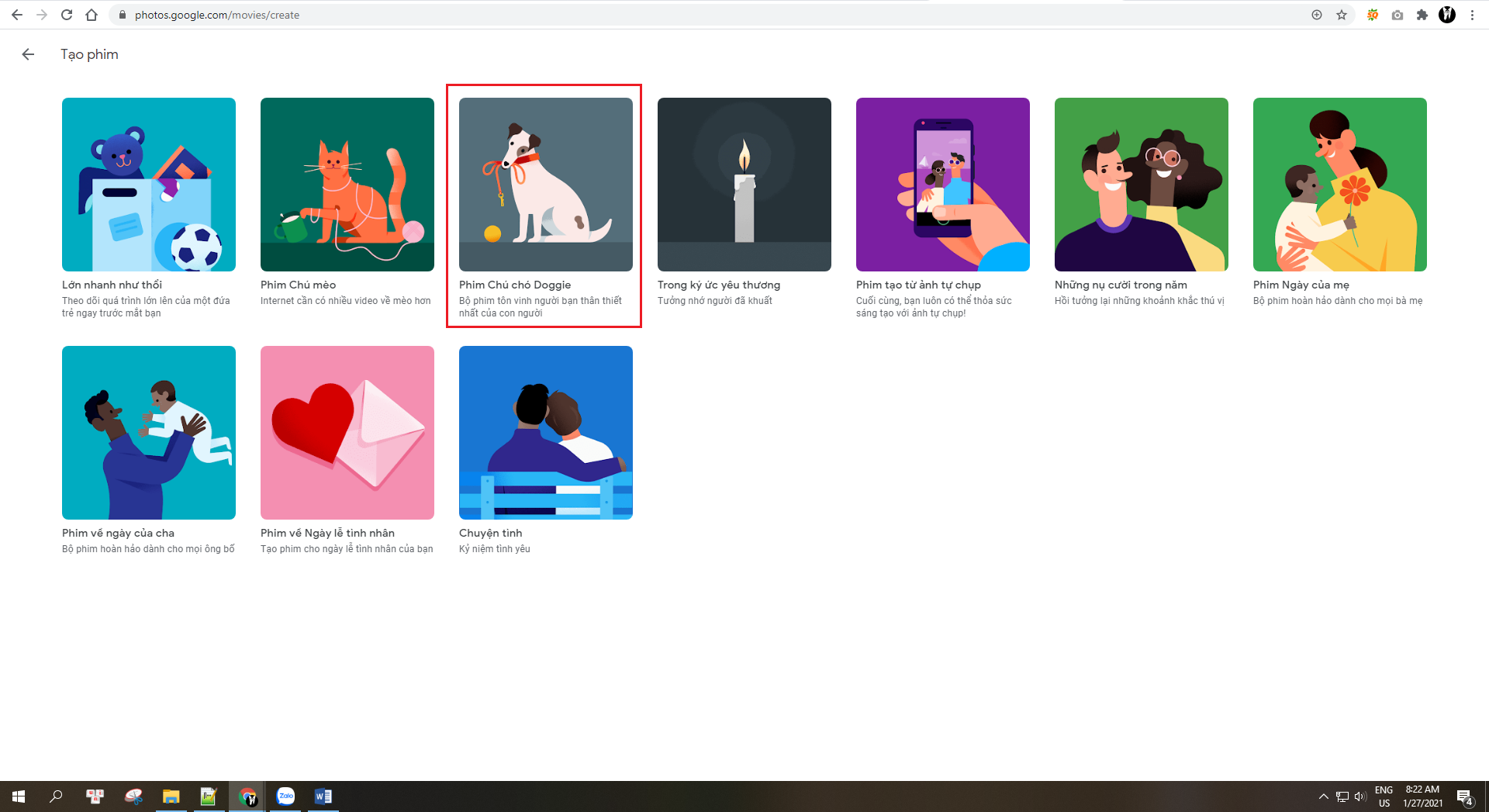The image size is (1489, 812).
Task: Open the Chrome three-dot menu
Action: coord(1473,14)
